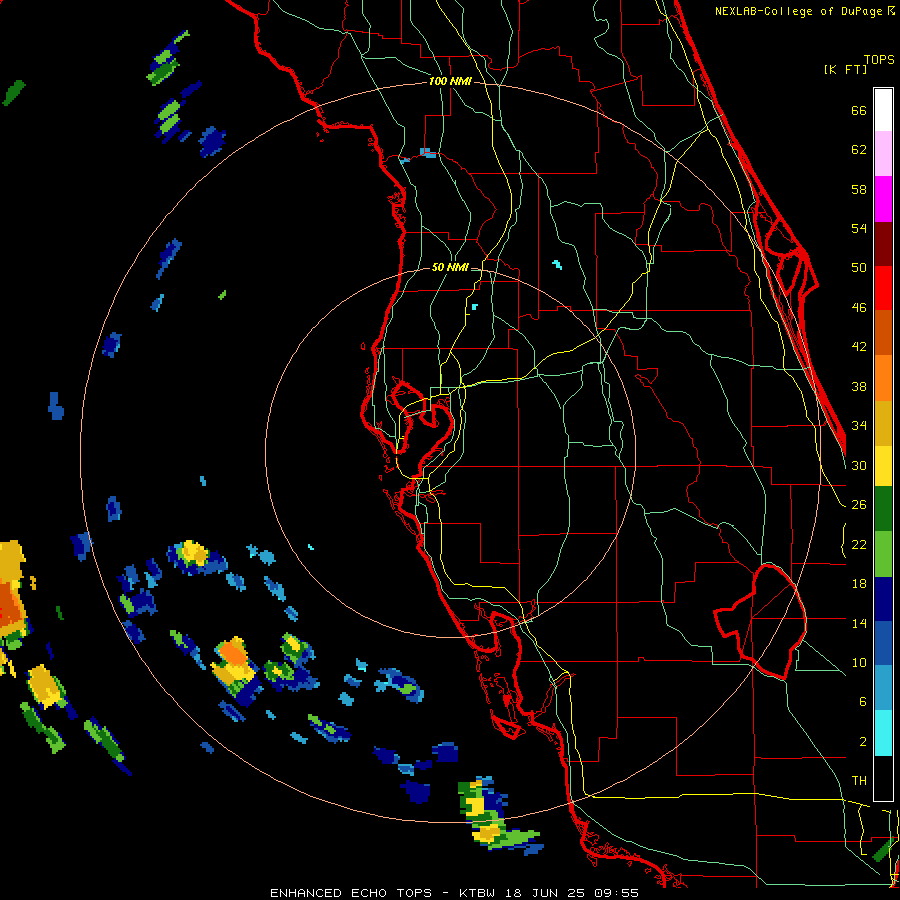Pick the bright yellow legend swatch
This screenshot has height=900, width=900.
(883, 465)
